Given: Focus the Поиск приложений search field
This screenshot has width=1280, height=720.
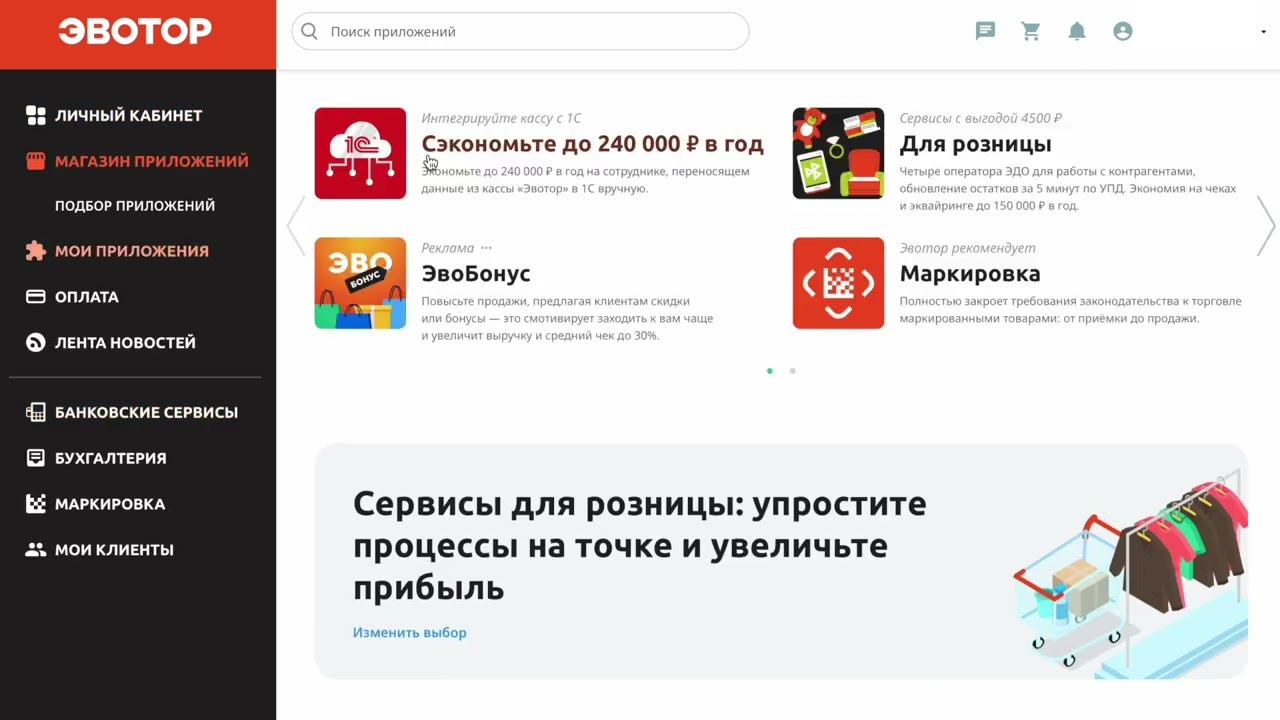Looking at the screenshot, I should (520, 31).
